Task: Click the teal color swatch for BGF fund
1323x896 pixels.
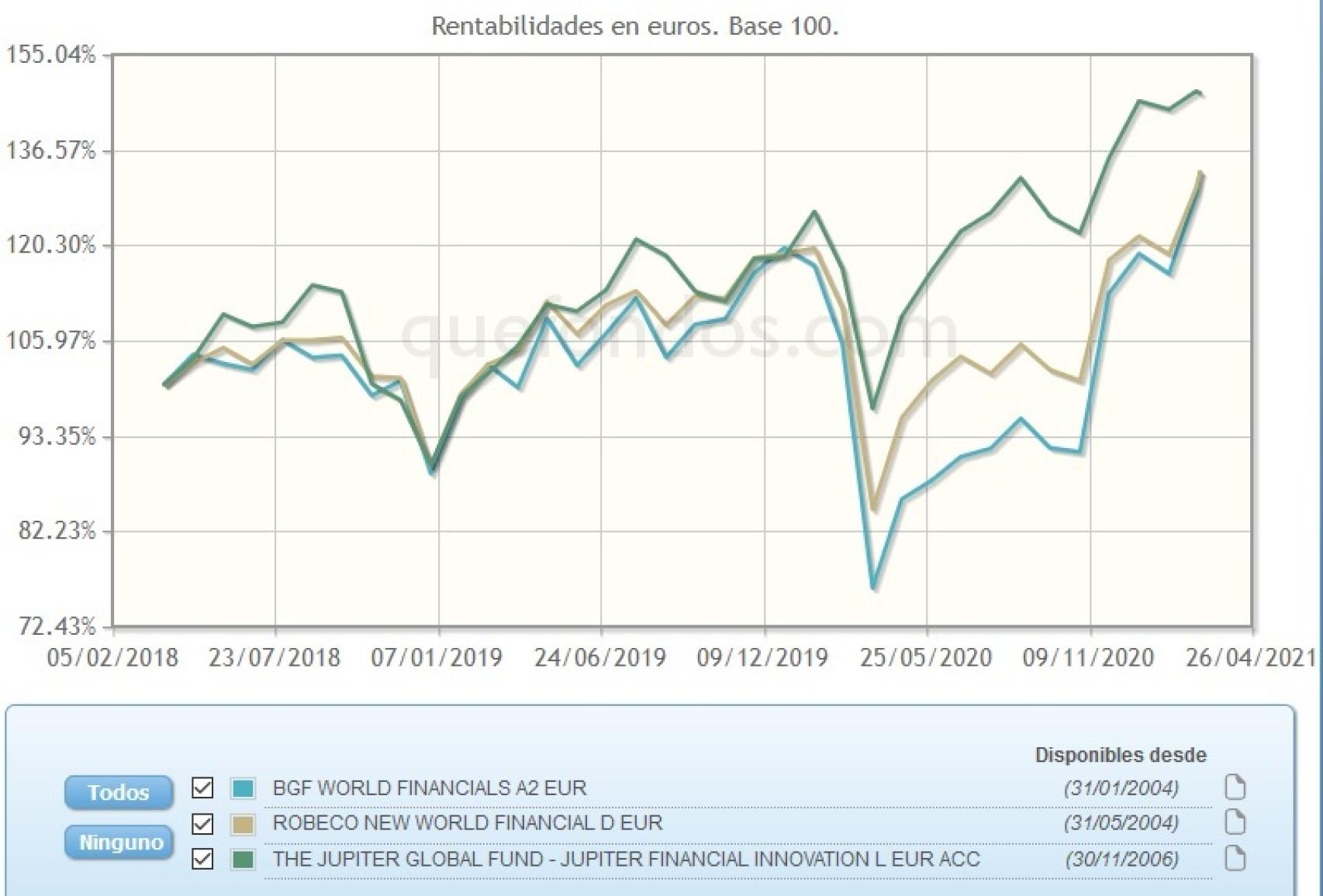Action: click(x=243, y=788)
